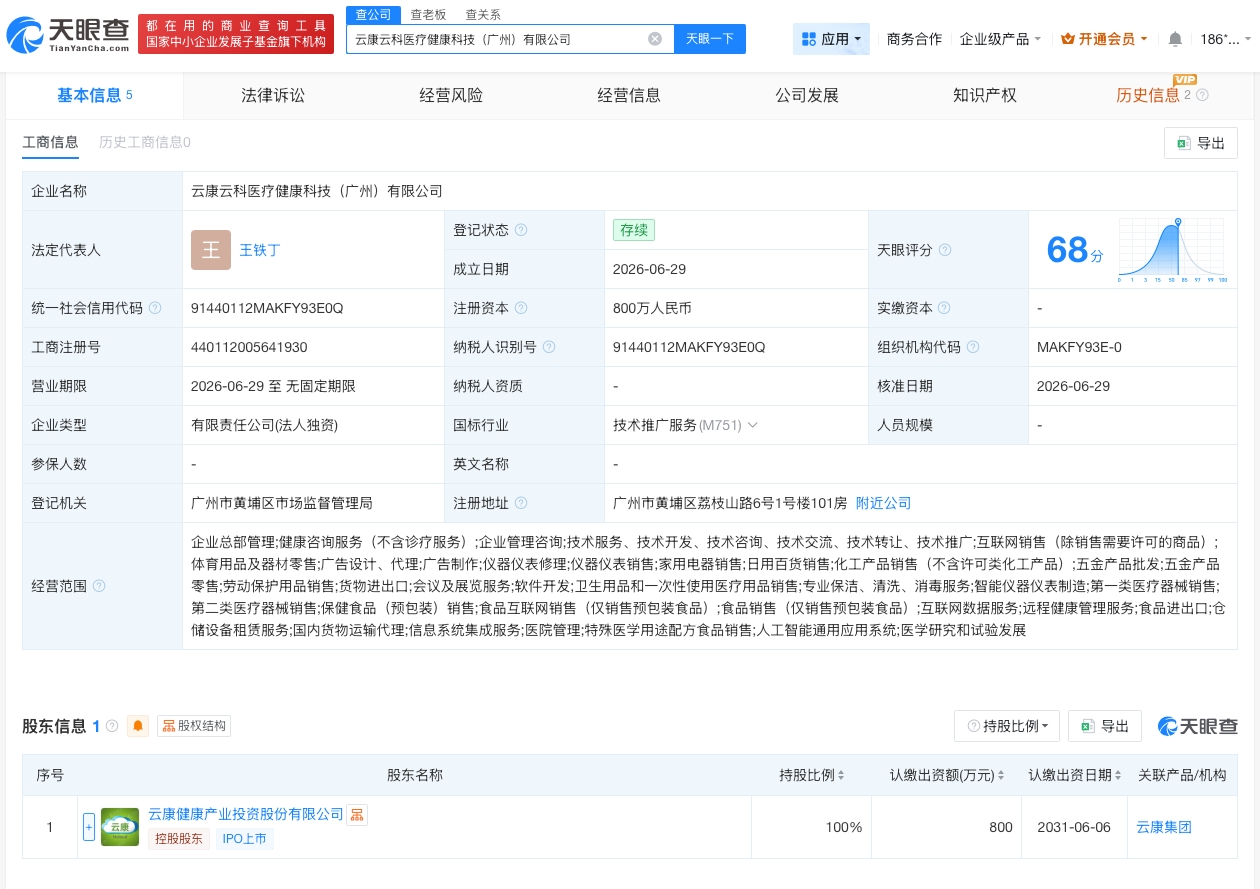Click the 王 avatar of legal representative
This screenshot has height=889, width=1260.
pyautogui.click(x=211, y=250)
